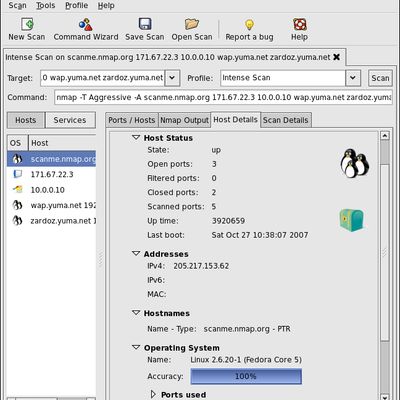Click the Linux penguin icon for scanme.nmap.org
Viewport: 400px width, 400px height.
tap(17, 159)
